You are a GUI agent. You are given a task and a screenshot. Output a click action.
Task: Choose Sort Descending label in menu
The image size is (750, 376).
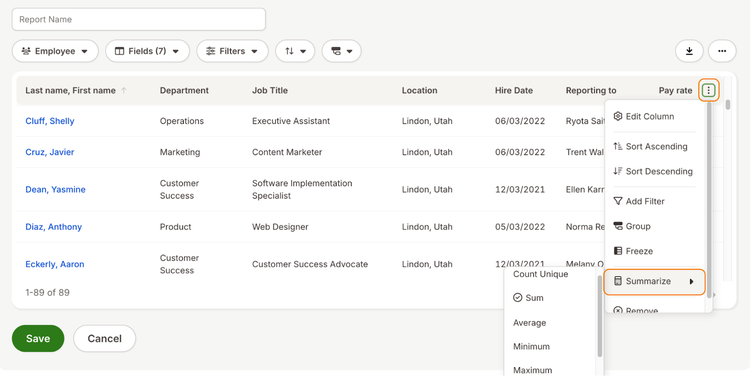[x=659, y=171]
